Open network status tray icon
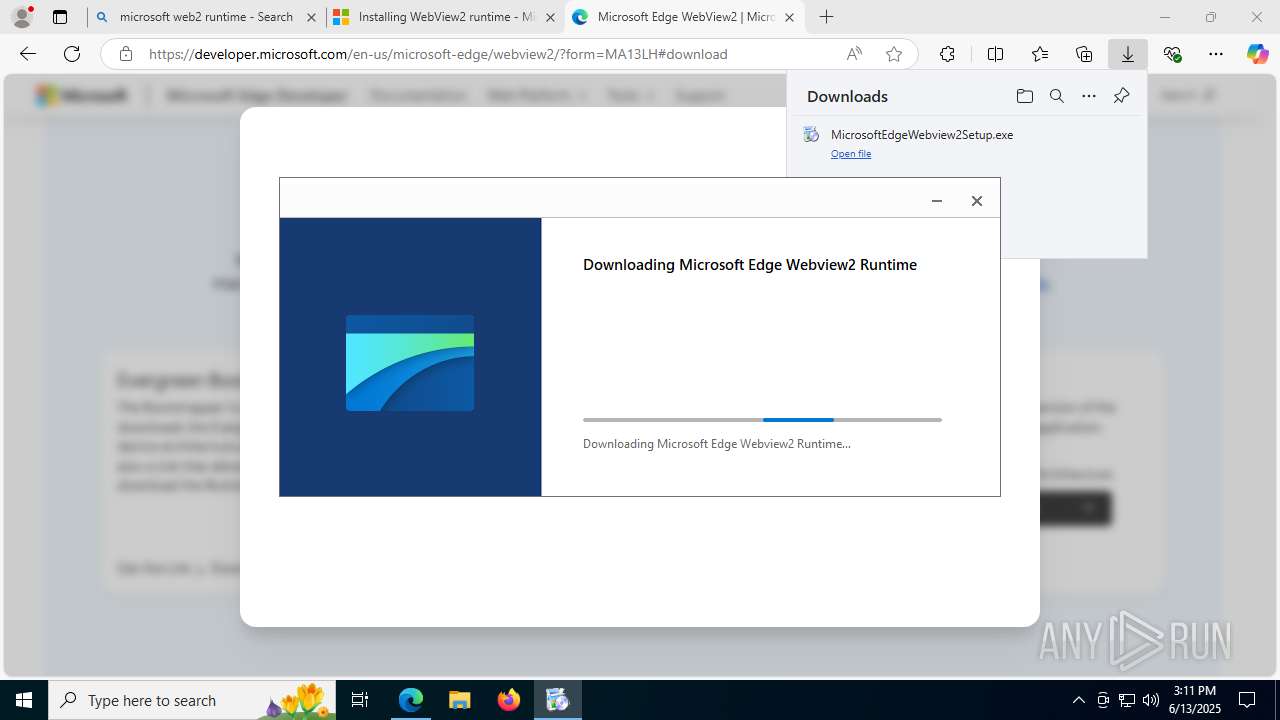The image size is (1280, 720). click(x=1127, y=700)
